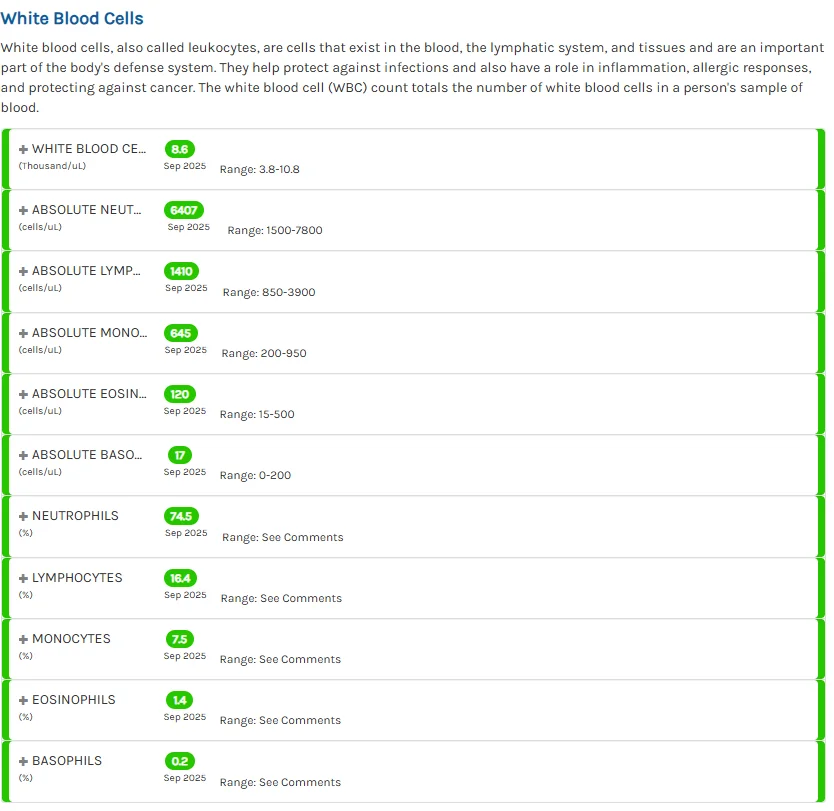
Task: Click the White Blood Cells heading
Action: coord(72,18)
